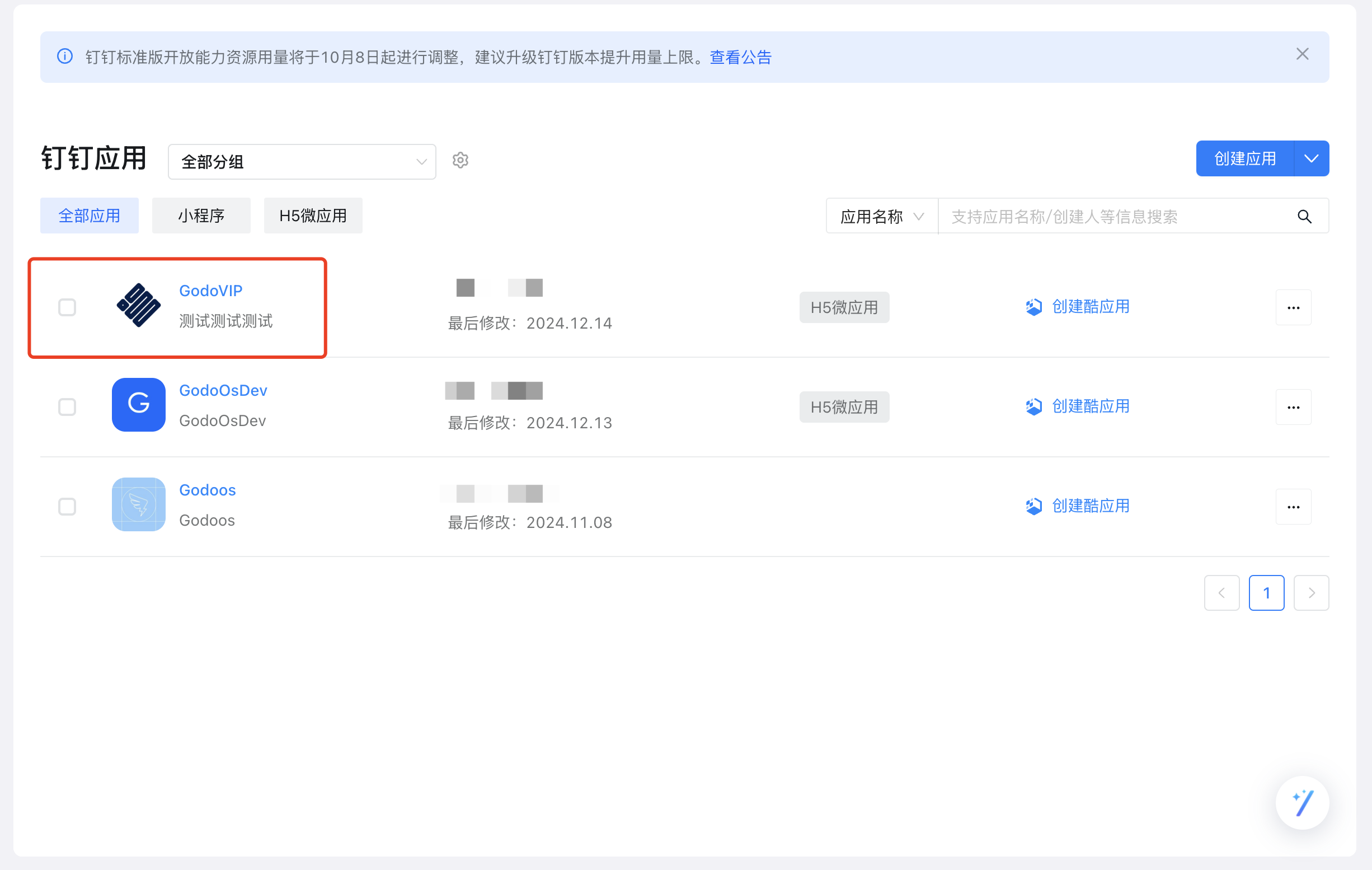
Task: Click the cool-app icon in GodoVIP row
Action: (x=1034, y=307)
